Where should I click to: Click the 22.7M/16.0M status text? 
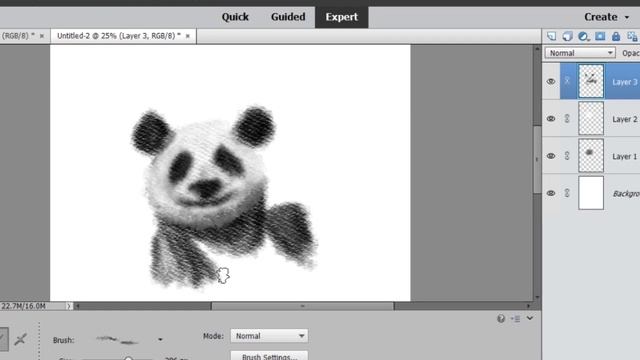23,306
